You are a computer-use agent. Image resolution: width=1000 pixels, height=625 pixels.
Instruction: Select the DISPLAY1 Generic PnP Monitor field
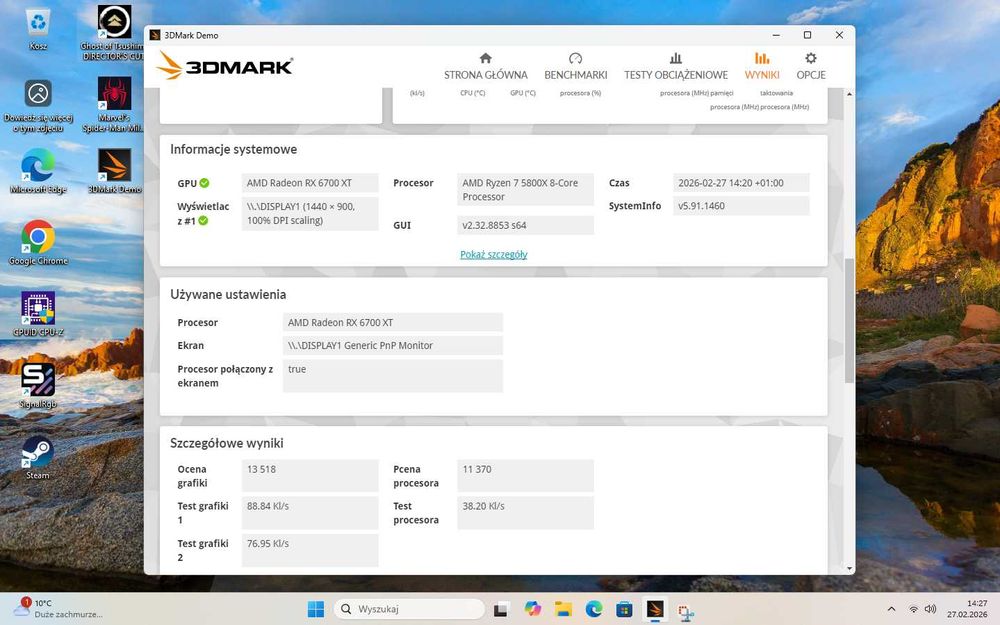tap(393, 346)
